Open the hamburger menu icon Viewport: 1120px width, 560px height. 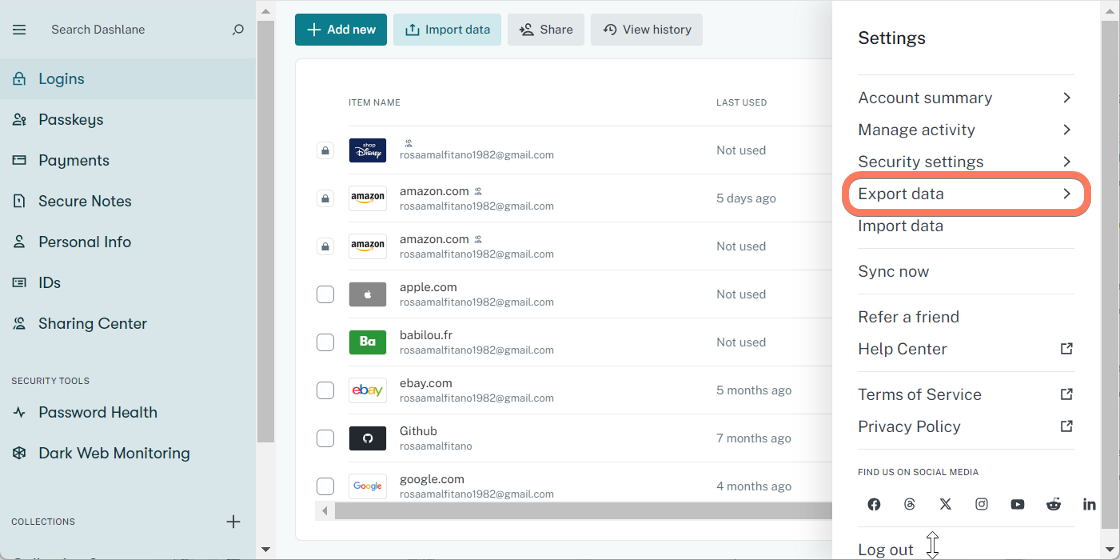[x=19, y=29]
